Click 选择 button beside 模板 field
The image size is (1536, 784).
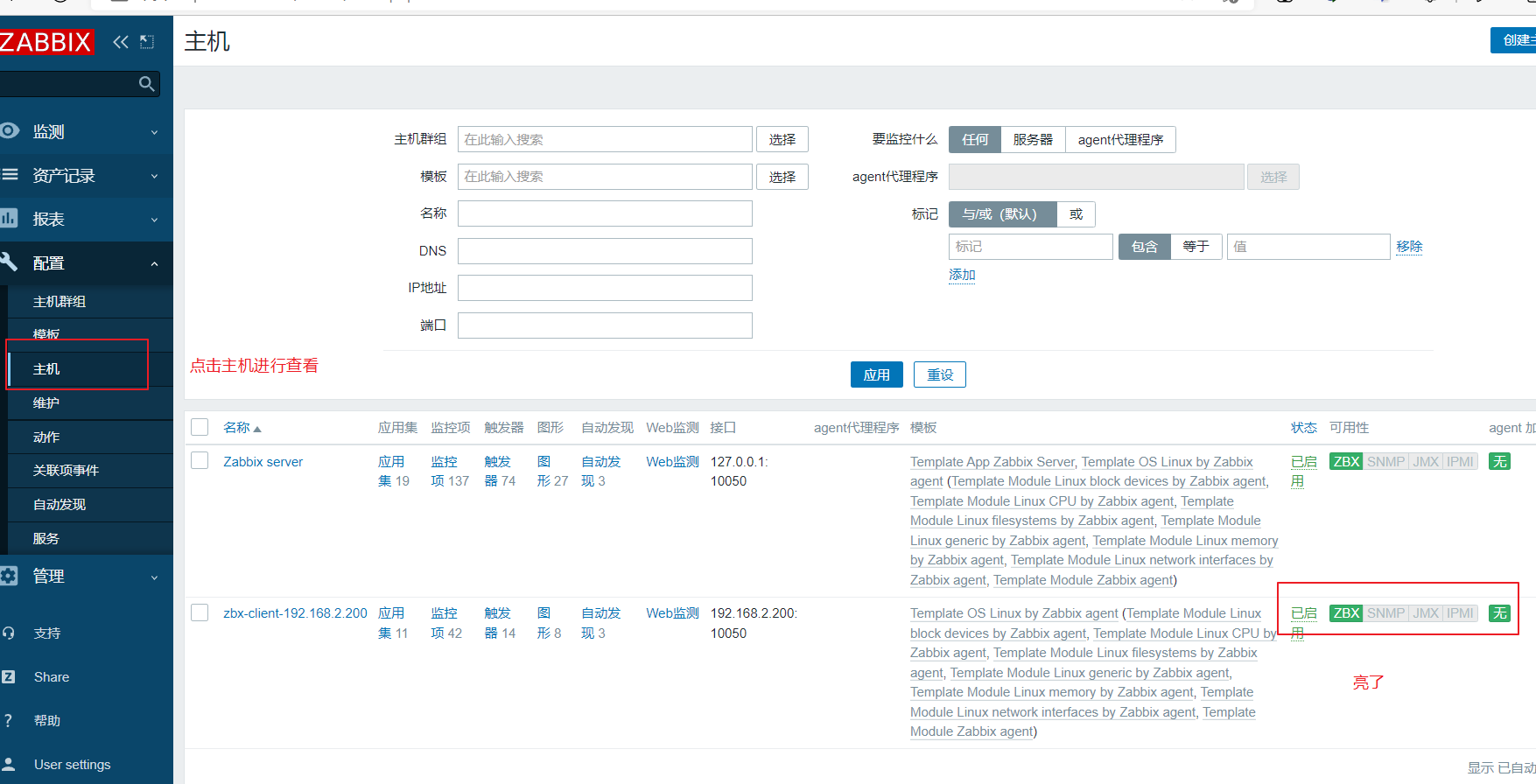(782, 177)
